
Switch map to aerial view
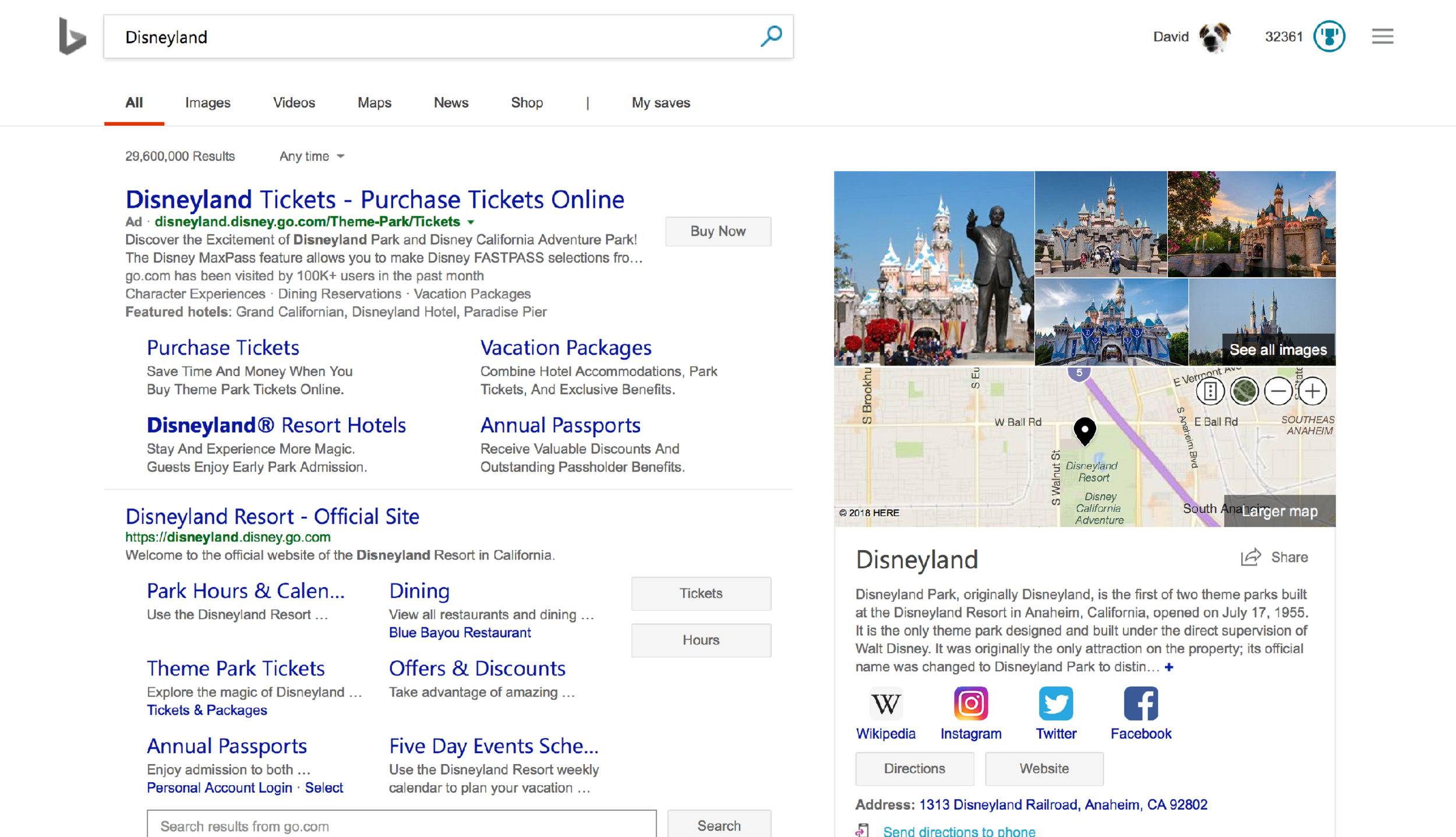click(x=1243, y=391)
